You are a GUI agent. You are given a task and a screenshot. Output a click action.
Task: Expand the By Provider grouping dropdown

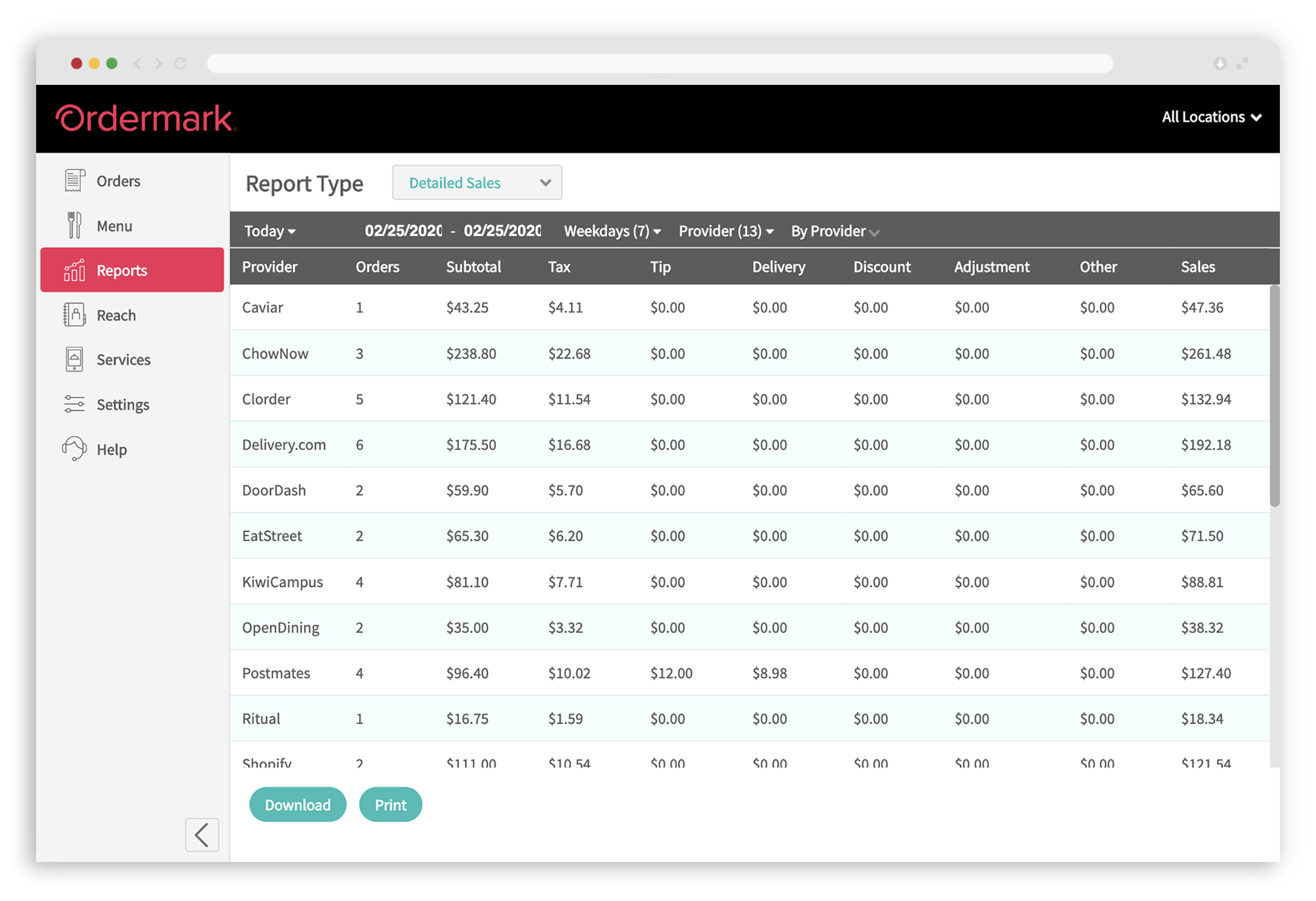(x=835, y=231)
